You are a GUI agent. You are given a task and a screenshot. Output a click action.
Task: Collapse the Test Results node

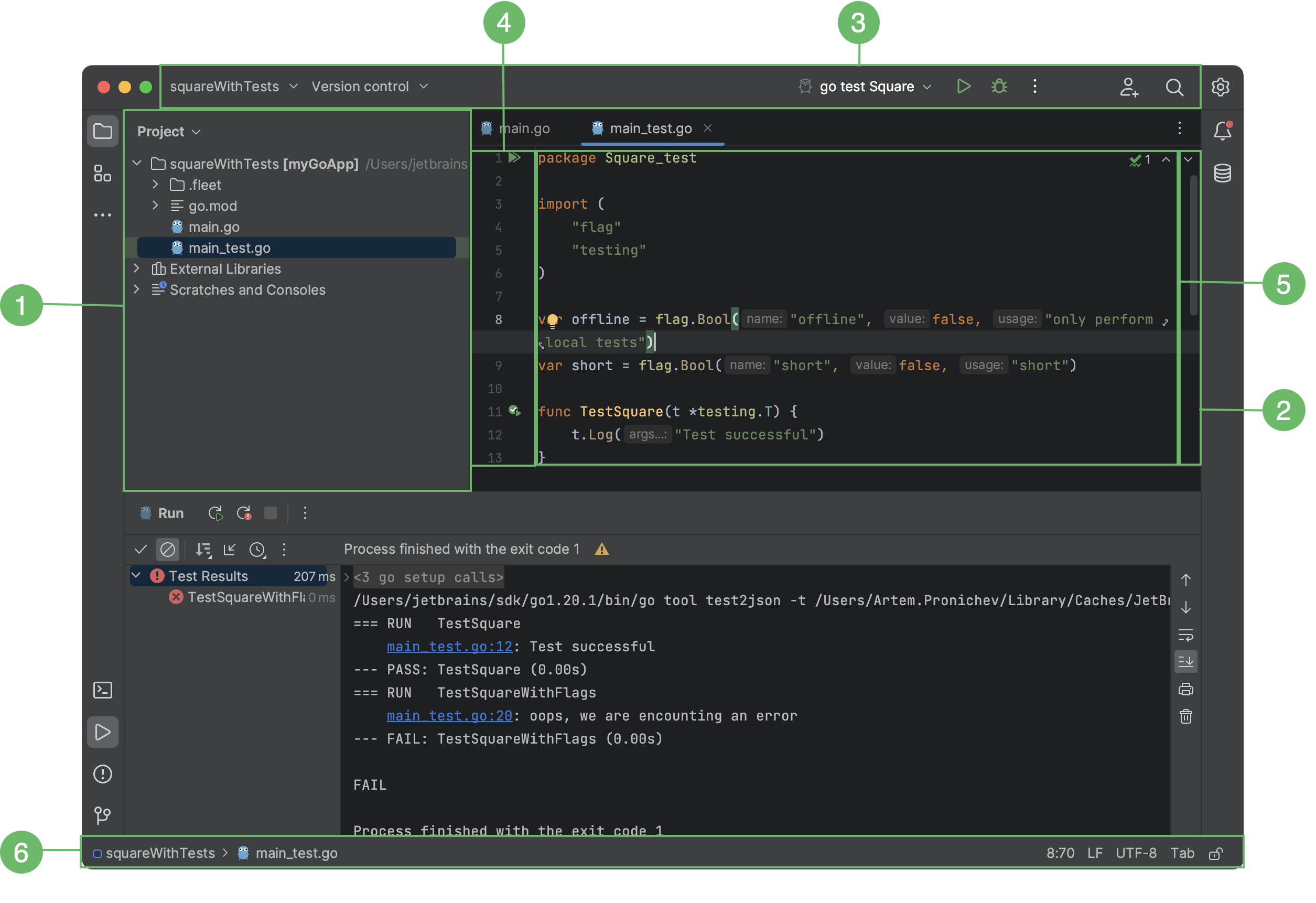tap(136, 576)
